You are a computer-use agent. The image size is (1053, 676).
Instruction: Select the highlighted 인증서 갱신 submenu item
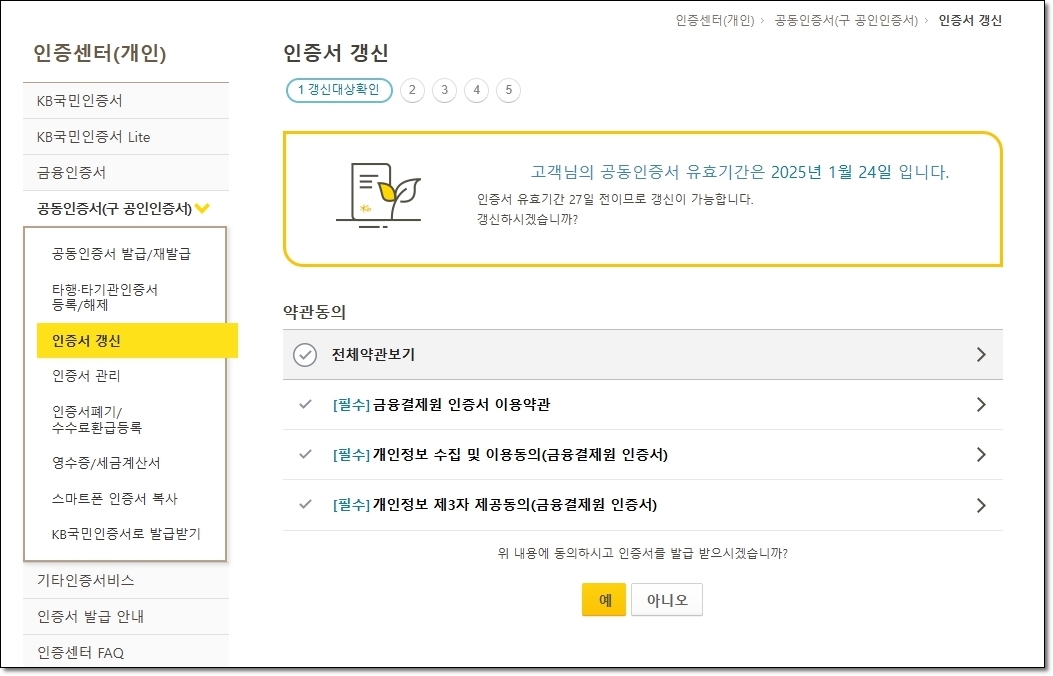tap(137, 340)
